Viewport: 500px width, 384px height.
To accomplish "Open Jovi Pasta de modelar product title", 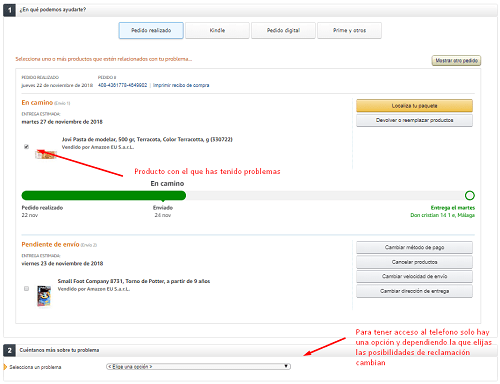I will [x=147, y=139].
